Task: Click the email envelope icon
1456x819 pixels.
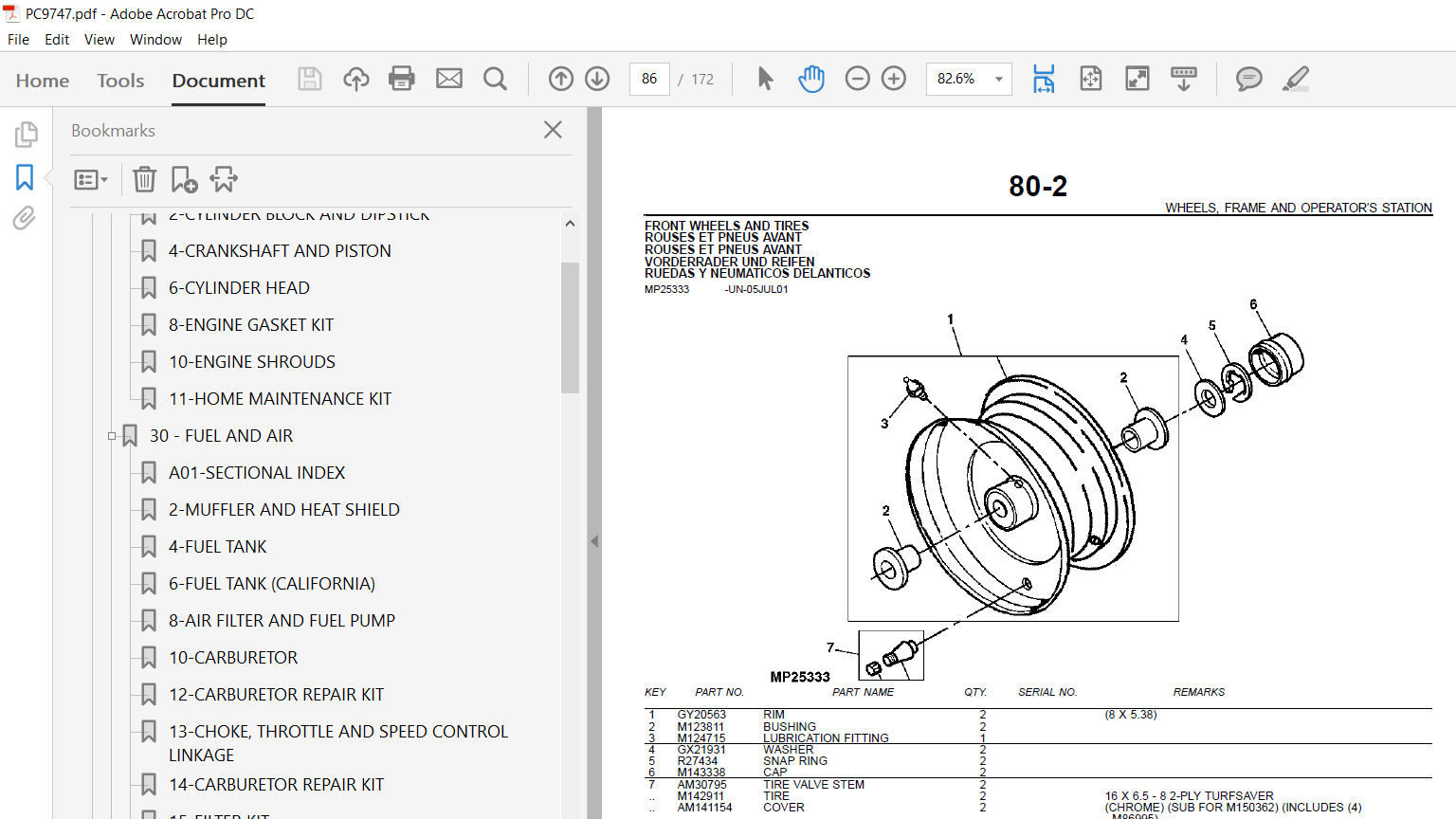Action: point(449,79)
